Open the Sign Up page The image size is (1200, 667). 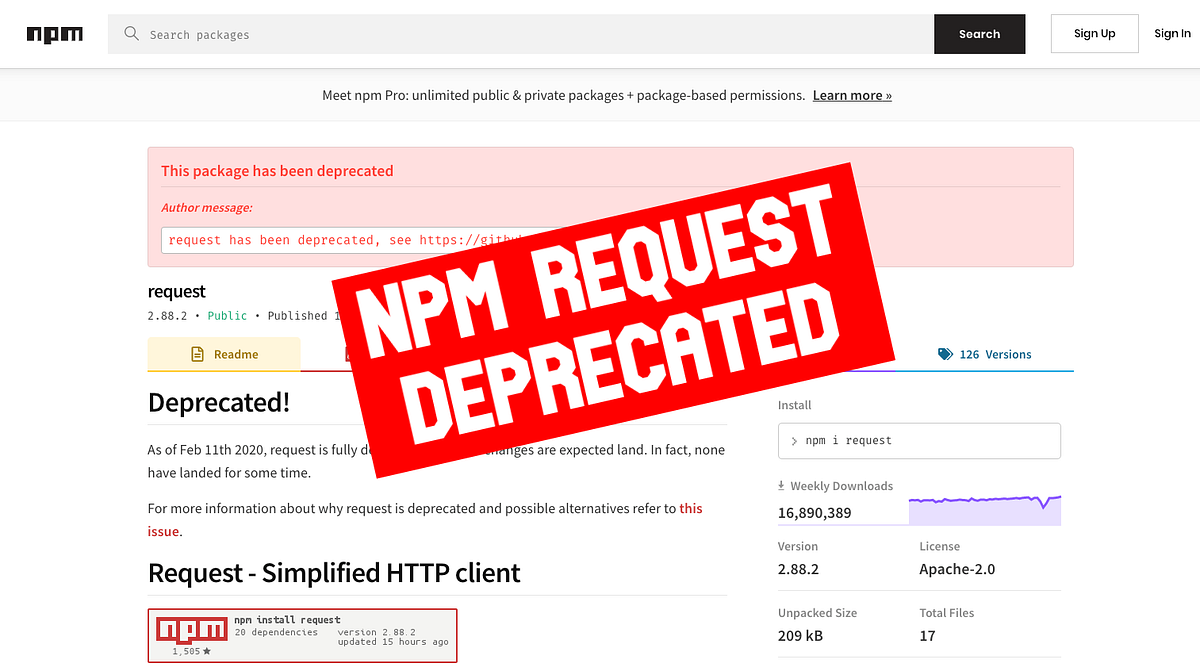coord(1094,33)
